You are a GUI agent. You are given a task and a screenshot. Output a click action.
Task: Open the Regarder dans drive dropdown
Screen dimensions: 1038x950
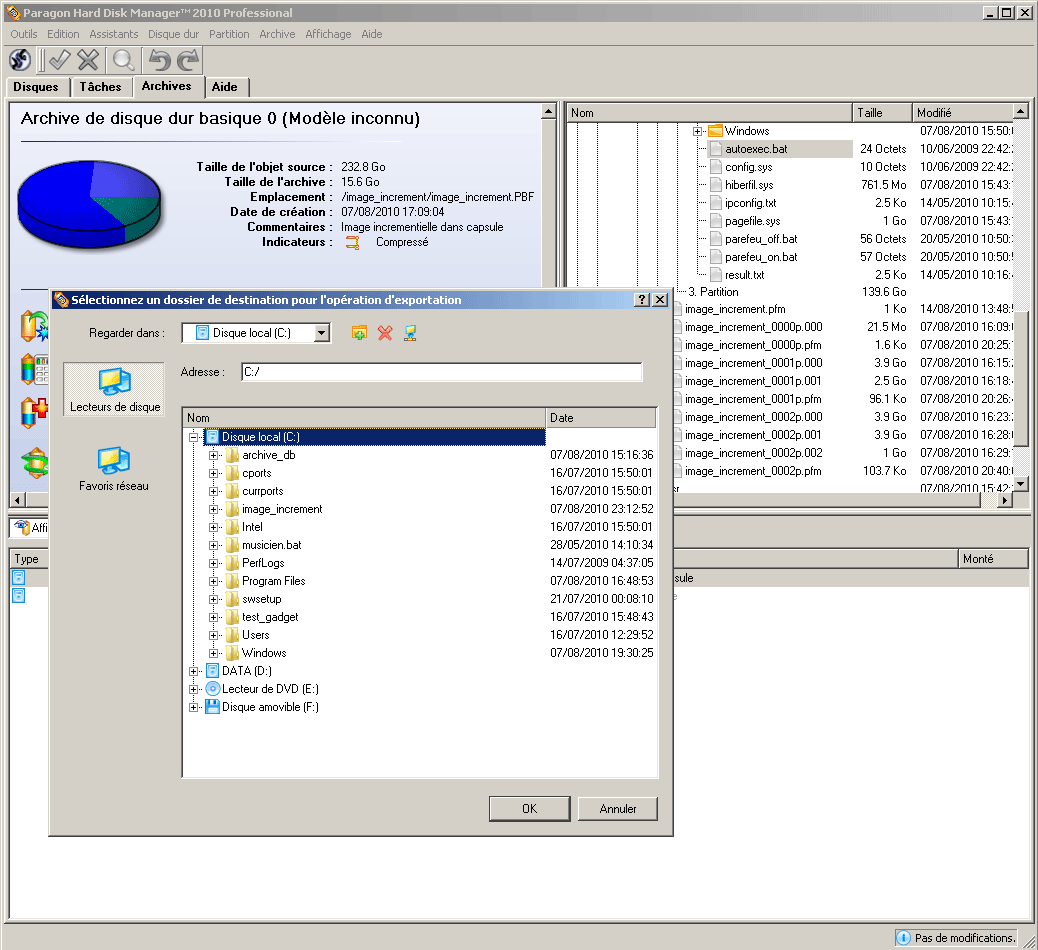(322, 333)
